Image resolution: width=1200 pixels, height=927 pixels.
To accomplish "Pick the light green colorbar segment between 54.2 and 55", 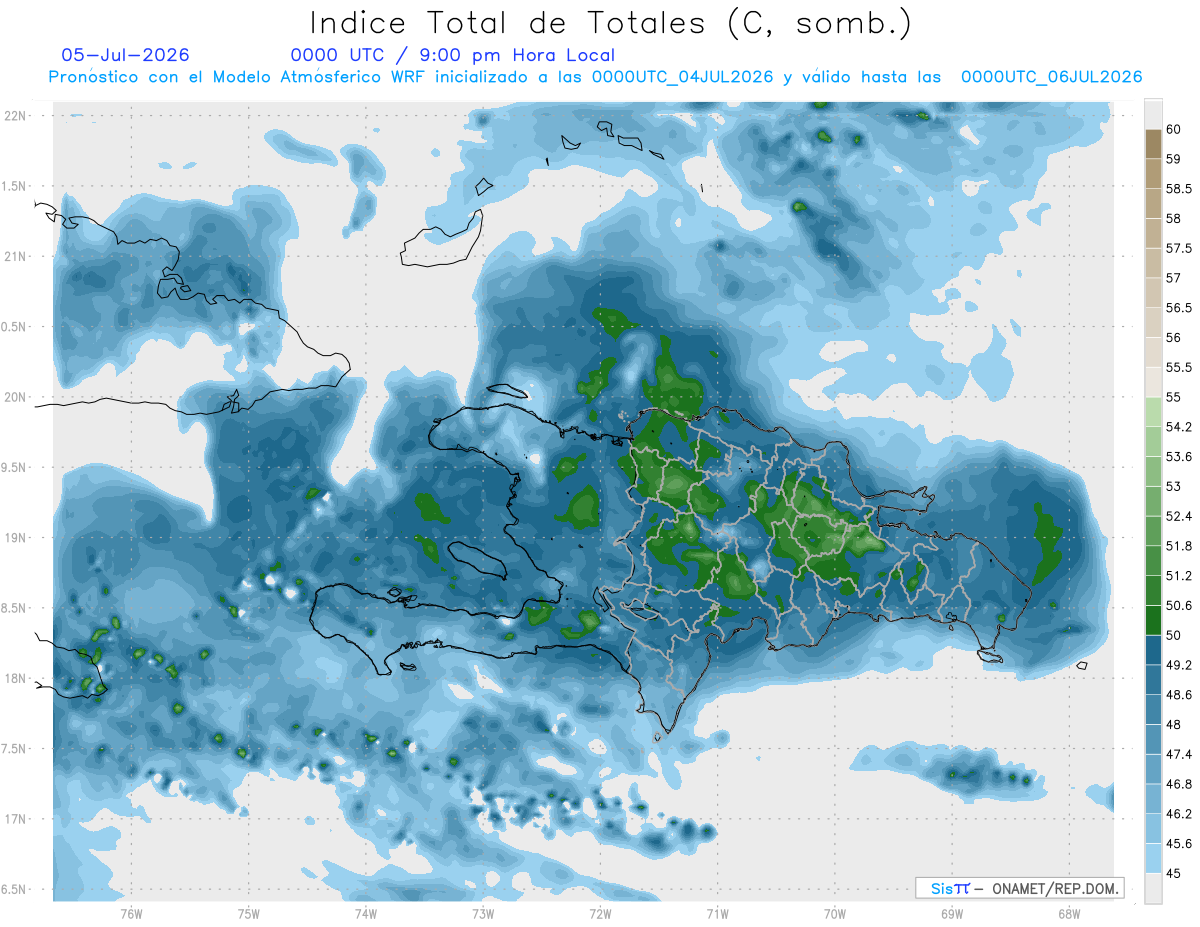I will point(1153,412).
